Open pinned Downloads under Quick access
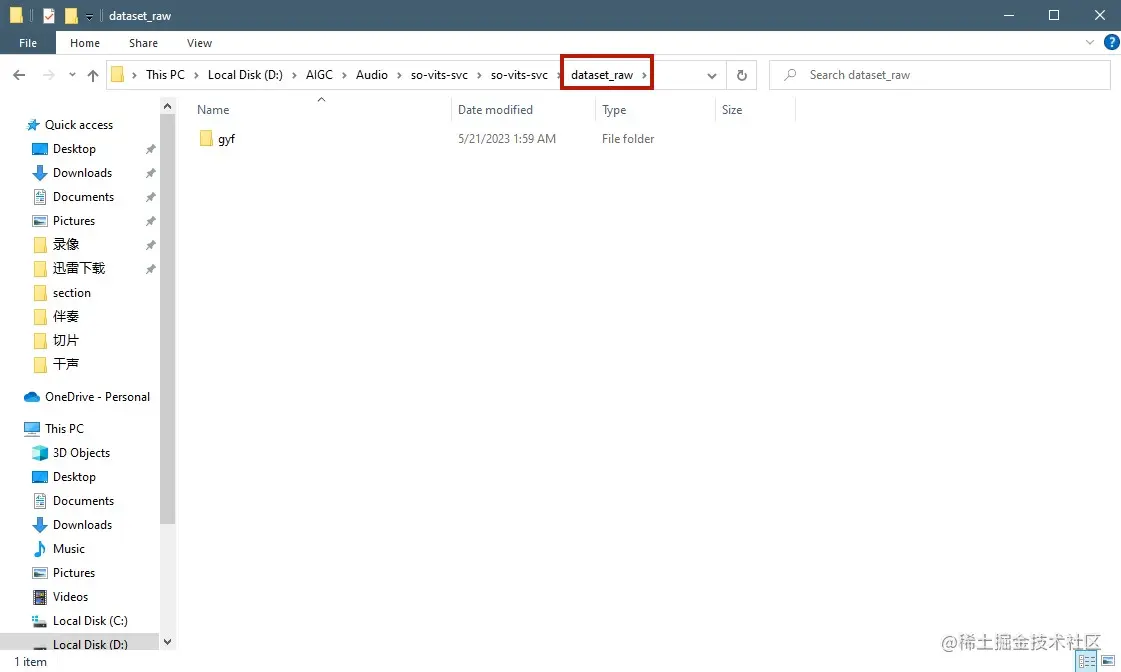Screen dimensions: 1121x672 coord(82,173)
